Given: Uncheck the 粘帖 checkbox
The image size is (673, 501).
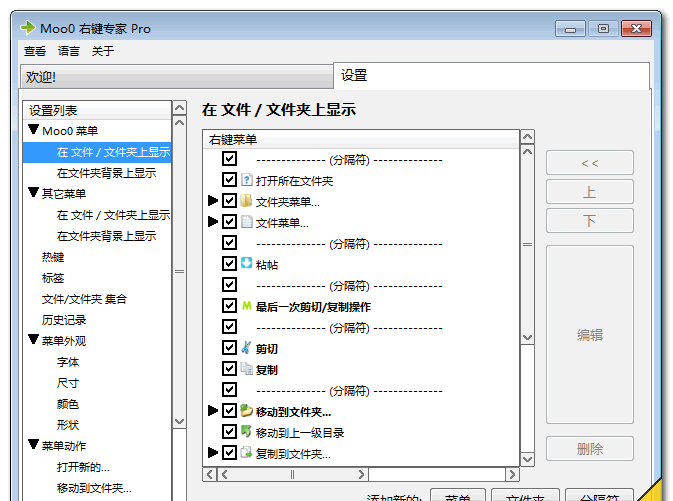Looking at the screenshot, I should coord(229,263).
